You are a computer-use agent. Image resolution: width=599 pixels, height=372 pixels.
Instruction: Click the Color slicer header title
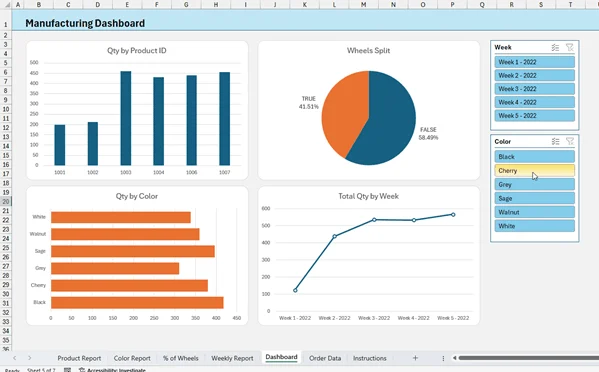click(x=502, y=141)
